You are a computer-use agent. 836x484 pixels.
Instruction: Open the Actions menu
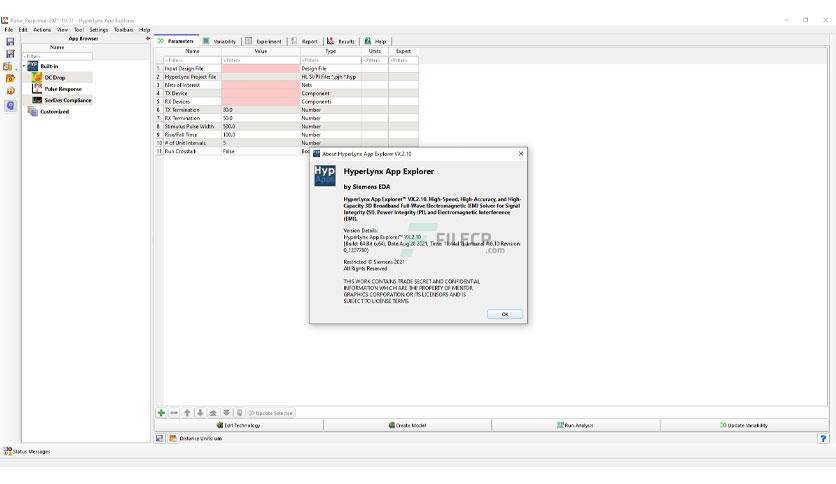click(42, 30)
